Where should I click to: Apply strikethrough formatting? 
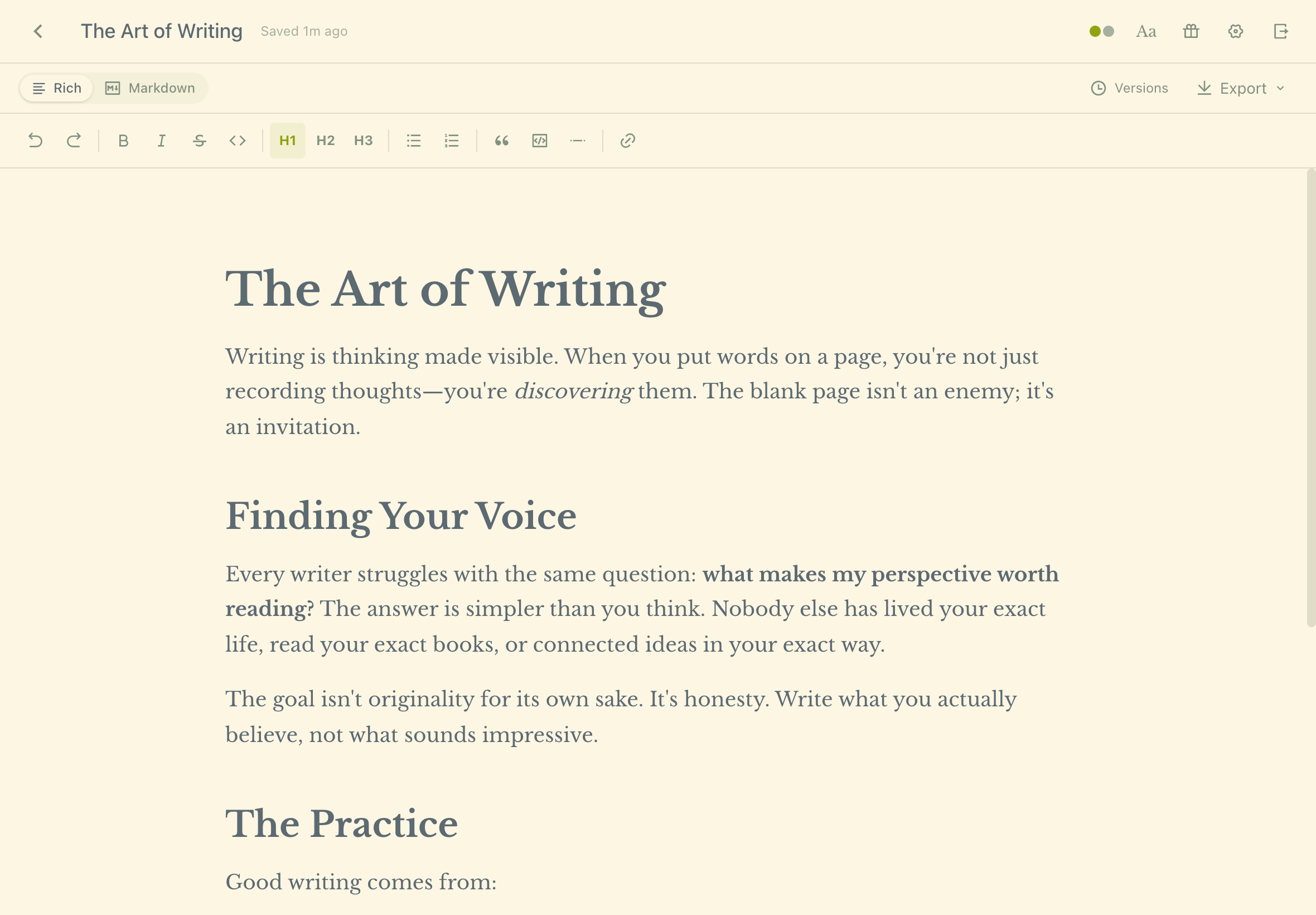pyautogui.click(x=200, y=141)
